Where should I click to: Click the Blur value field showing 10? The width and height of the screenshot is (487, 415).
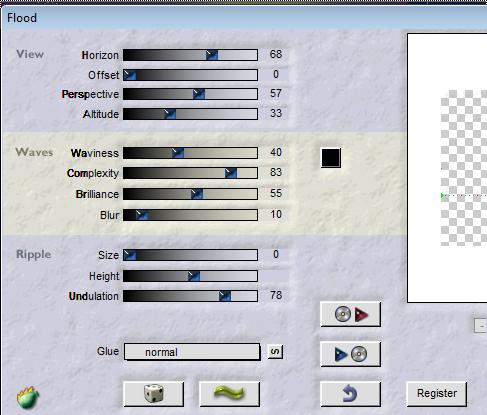(x=275, y=214)
